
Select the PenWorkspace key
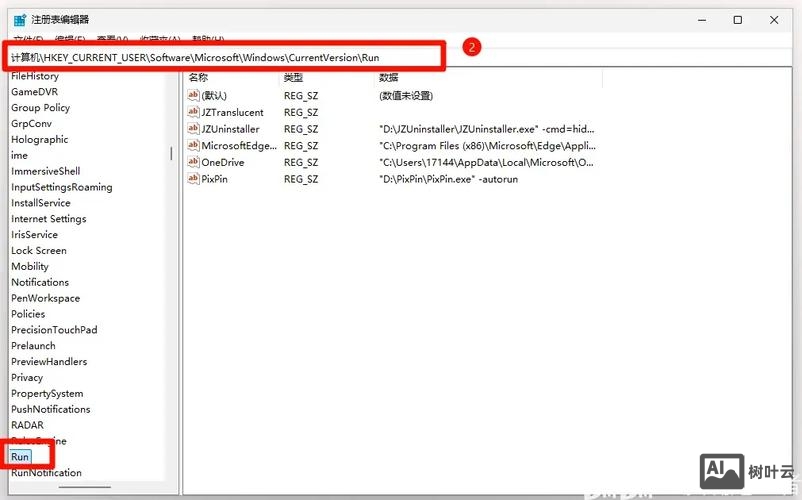point(46,298)
